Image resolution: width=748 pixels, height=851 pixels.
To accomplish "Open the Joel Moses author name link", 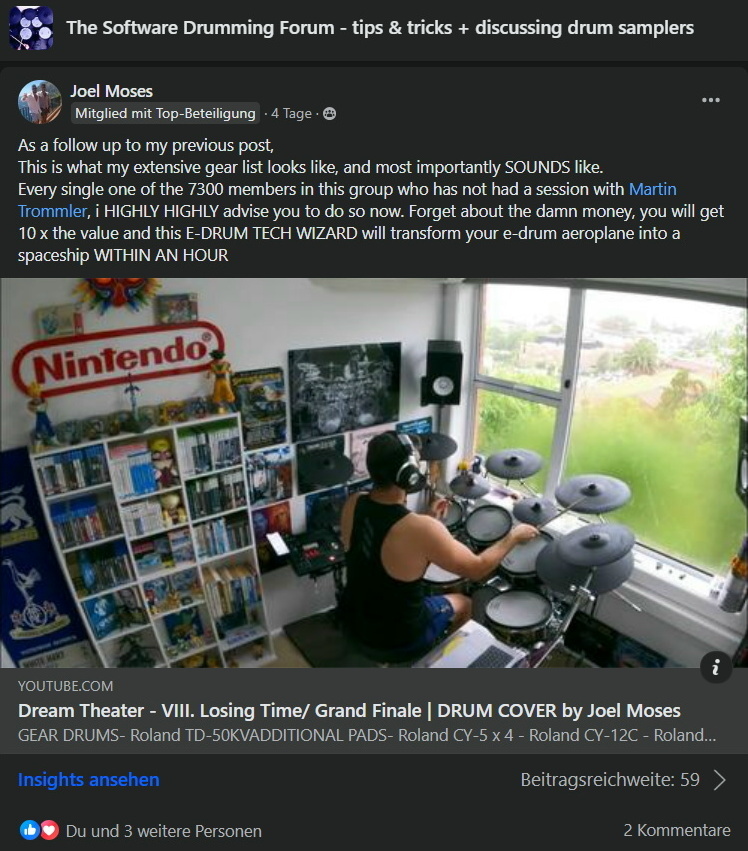I will point(111,91).
